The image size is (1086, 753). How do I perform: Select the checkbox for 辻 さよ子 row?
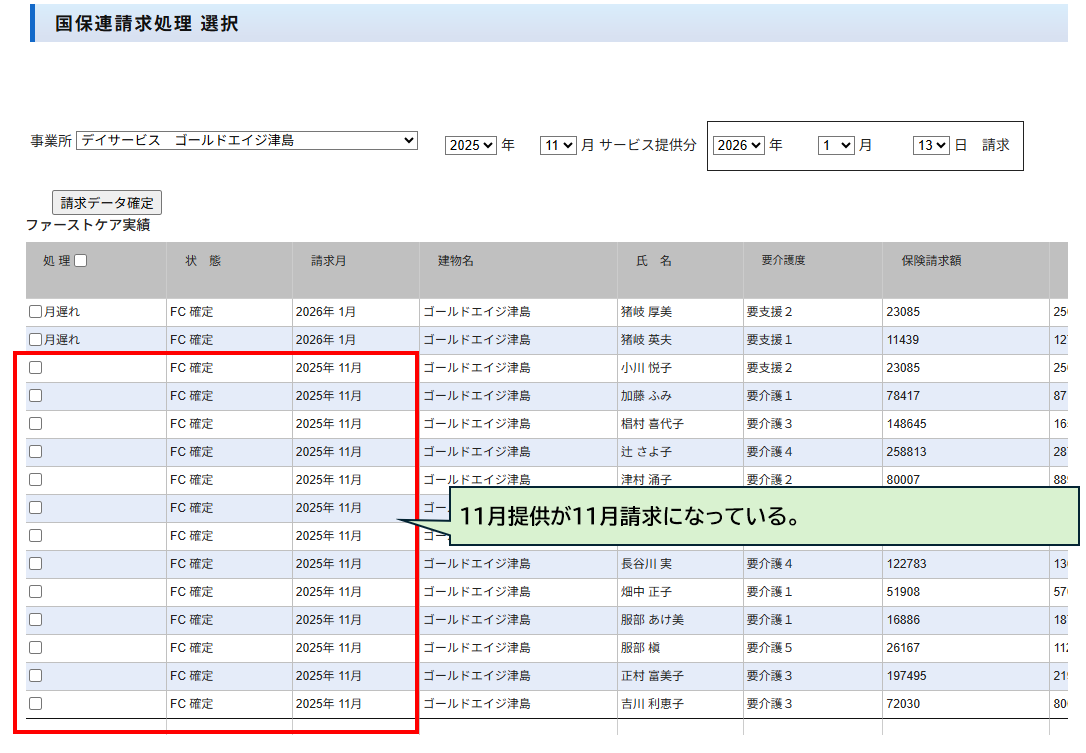[x=36, y=452]
